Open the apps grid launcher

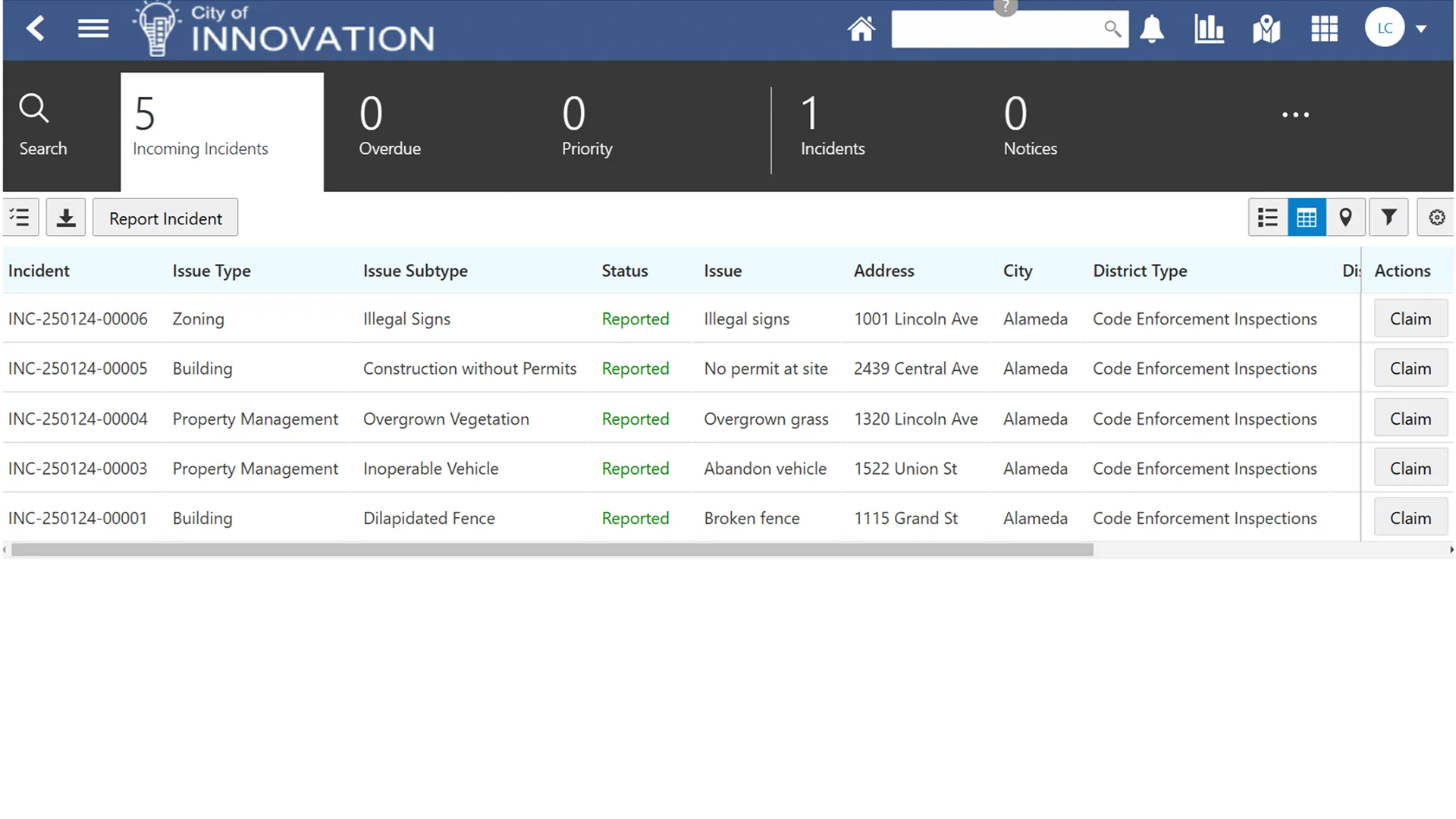click(x=1324, y=29)
